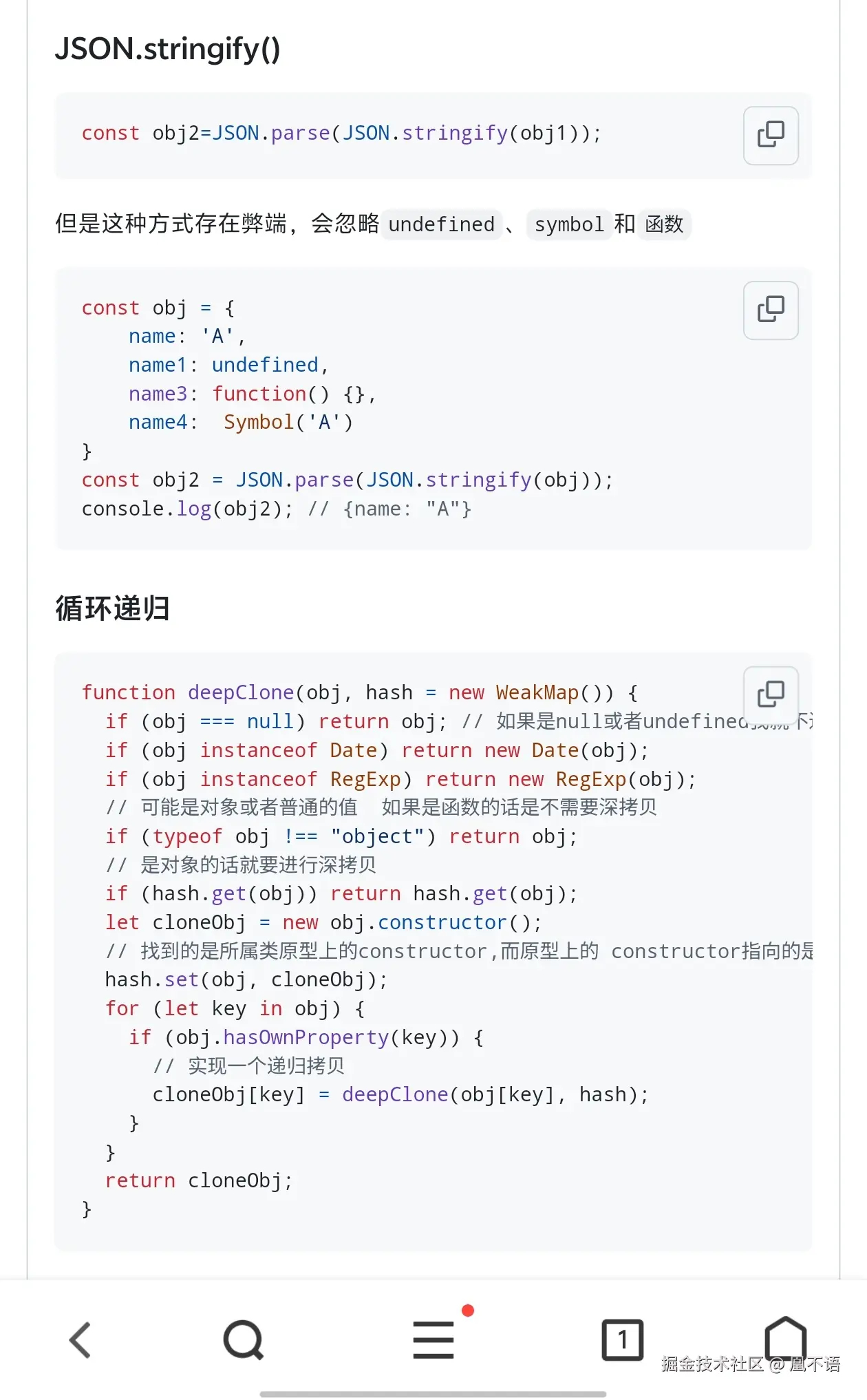
Task: Click the name4 Symbol('A') code line
Action: pyautogui.click(x=241, y=423)
